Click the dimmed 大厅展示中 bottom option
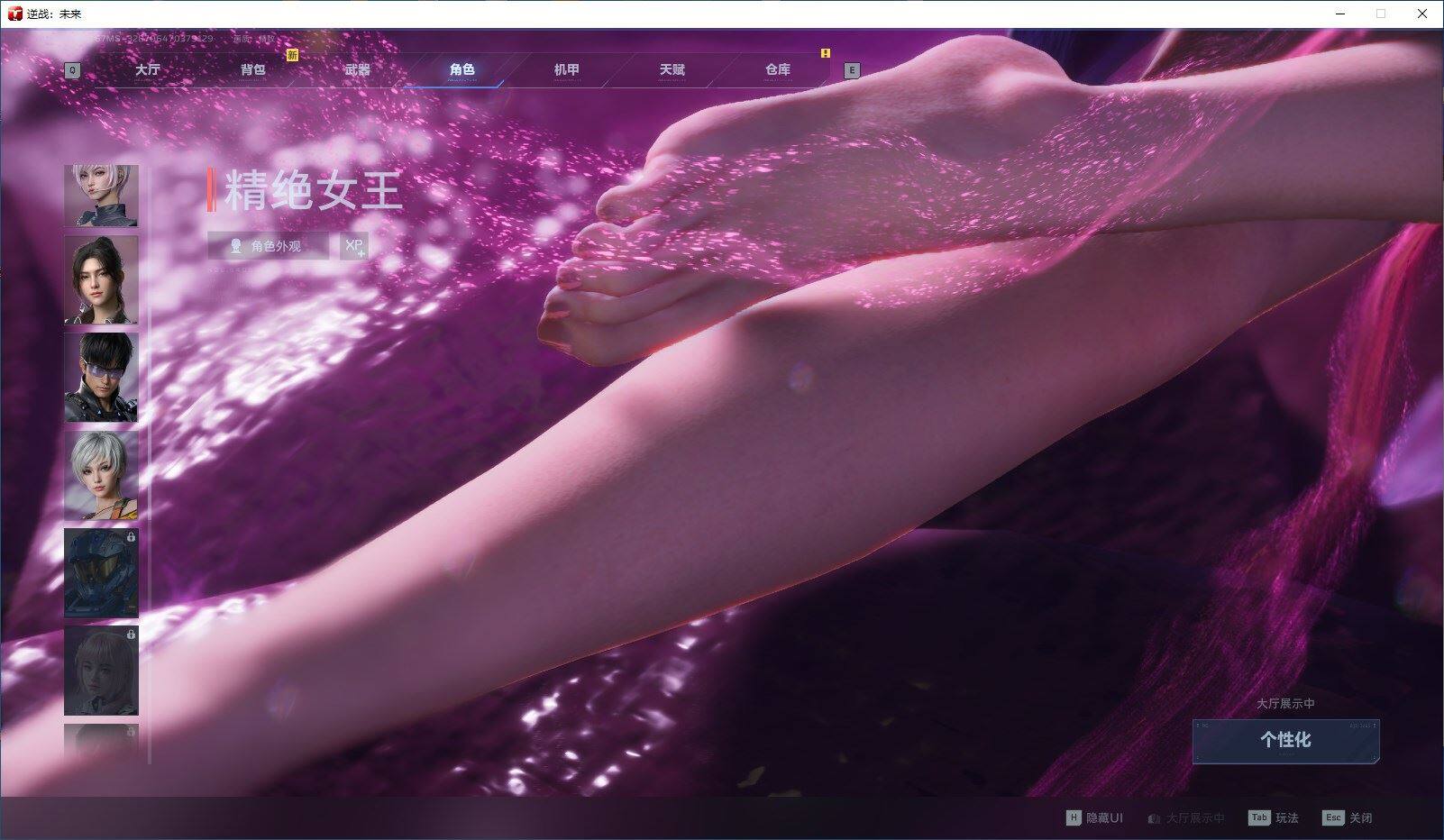 click(1186, 818)
